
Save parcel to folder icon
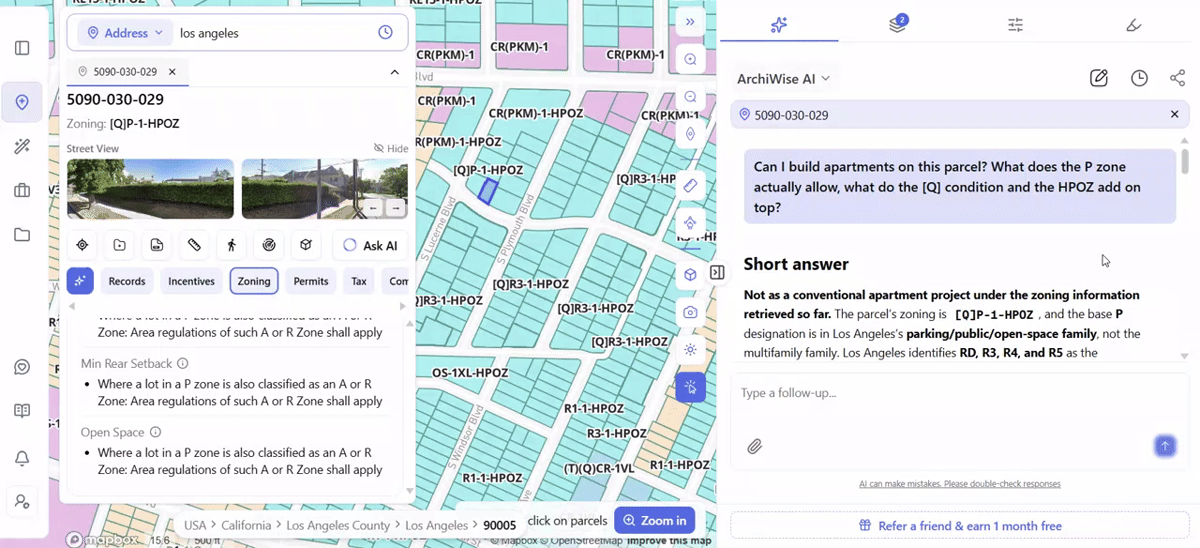click(119, 245)
